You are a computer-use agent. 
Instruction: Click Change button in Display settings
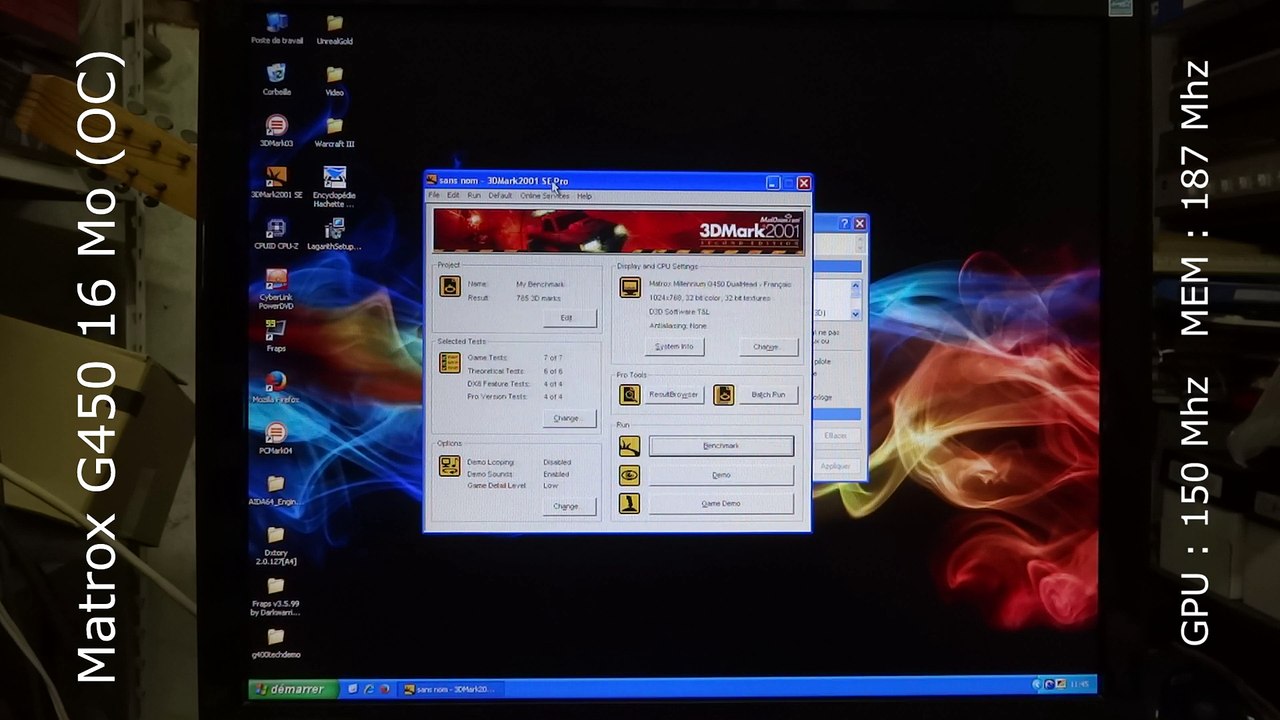(x=767, y=347)
